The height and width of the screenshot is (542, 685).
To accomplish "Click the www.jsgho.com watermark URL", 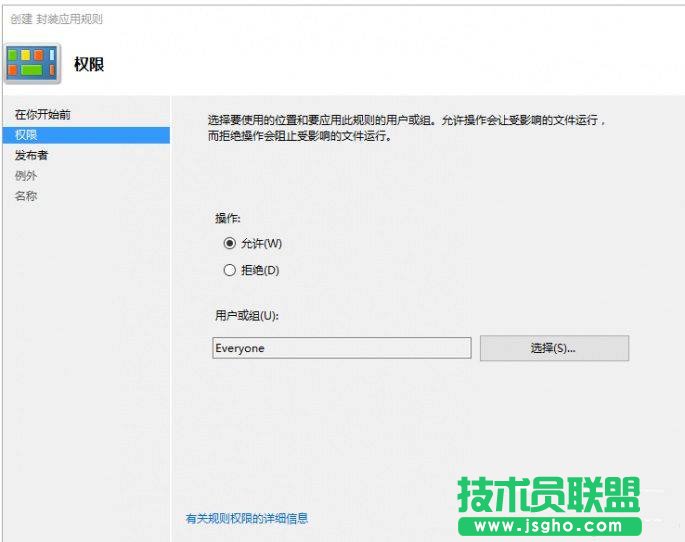I will 548,527.
